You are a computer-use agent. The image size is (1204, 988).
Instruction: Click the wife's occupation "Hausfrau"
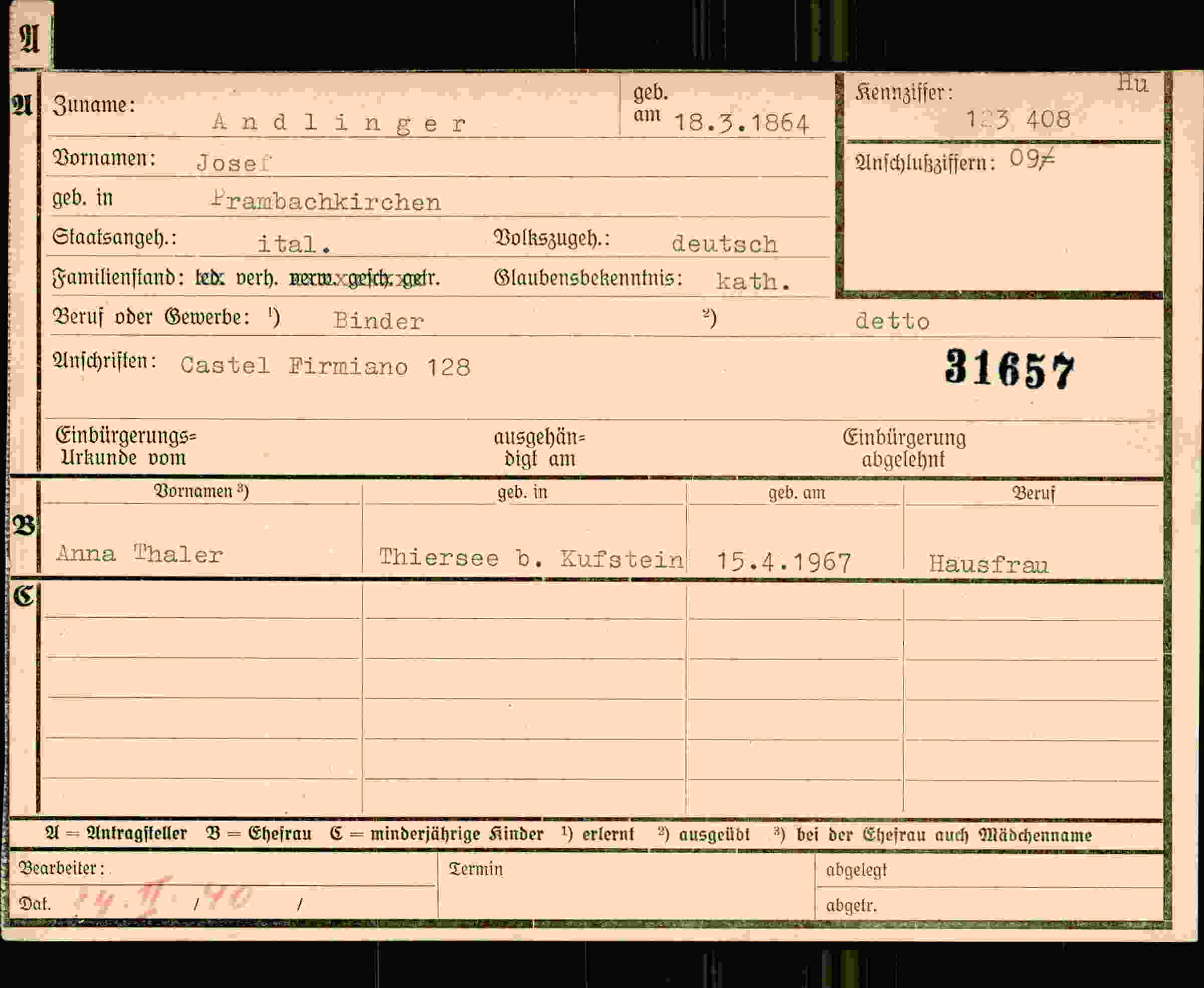(x=989, y=565)
